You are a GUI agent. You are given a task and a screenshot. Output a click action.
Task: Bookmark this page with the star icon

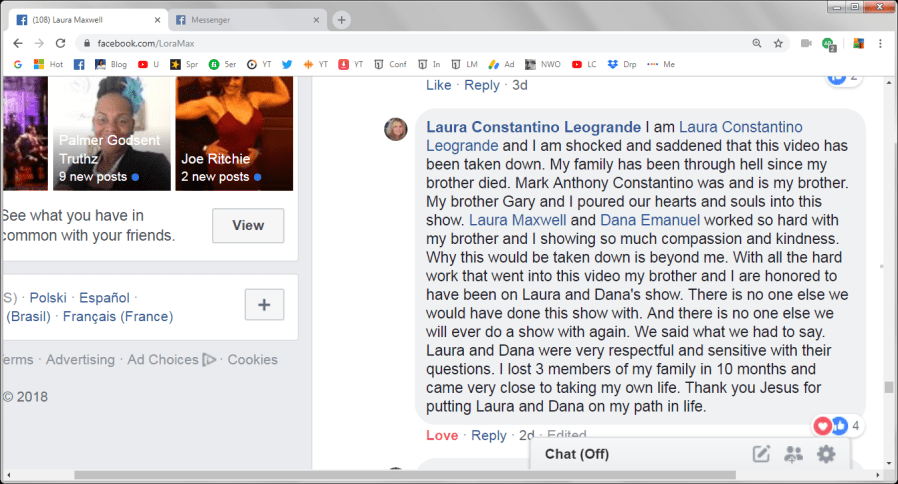coord(778,43)
